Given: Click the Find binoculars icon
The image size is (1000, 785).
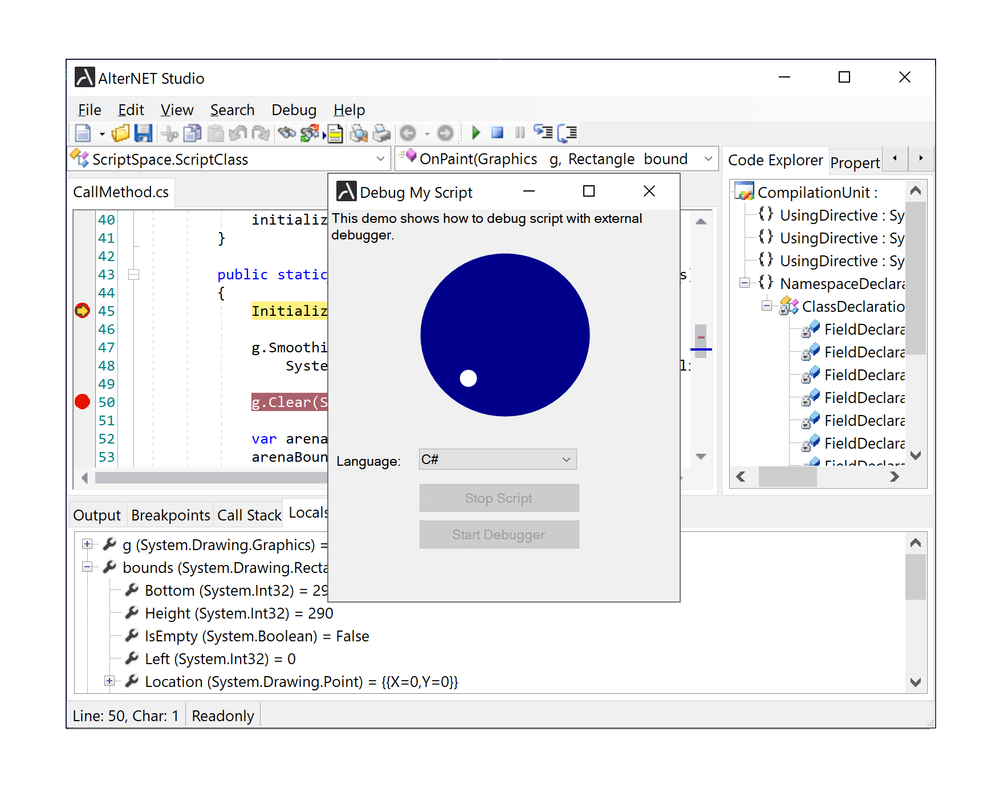Looking at the screenshot, I should [287, 133].
